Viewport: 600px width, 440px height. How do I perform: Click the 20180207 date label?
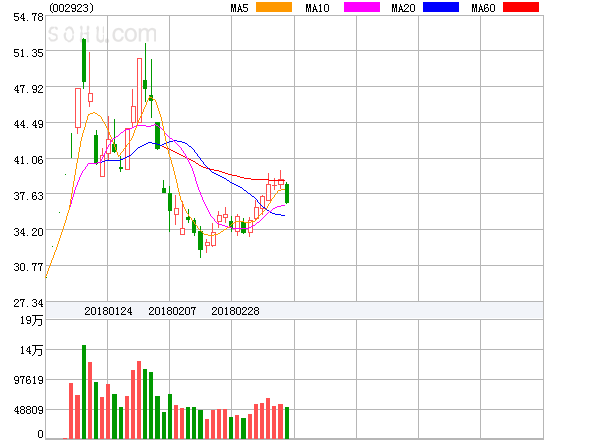pyautogui.click(x=172, y=311)
